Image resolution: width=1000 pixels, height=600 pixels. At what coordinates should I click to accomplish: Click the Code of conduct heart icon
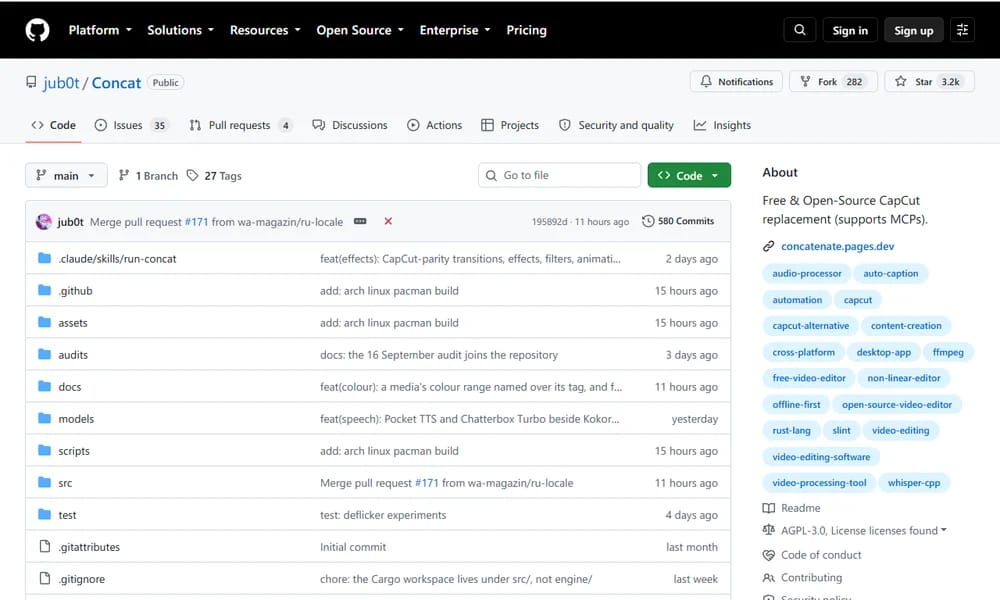(768, 555)
